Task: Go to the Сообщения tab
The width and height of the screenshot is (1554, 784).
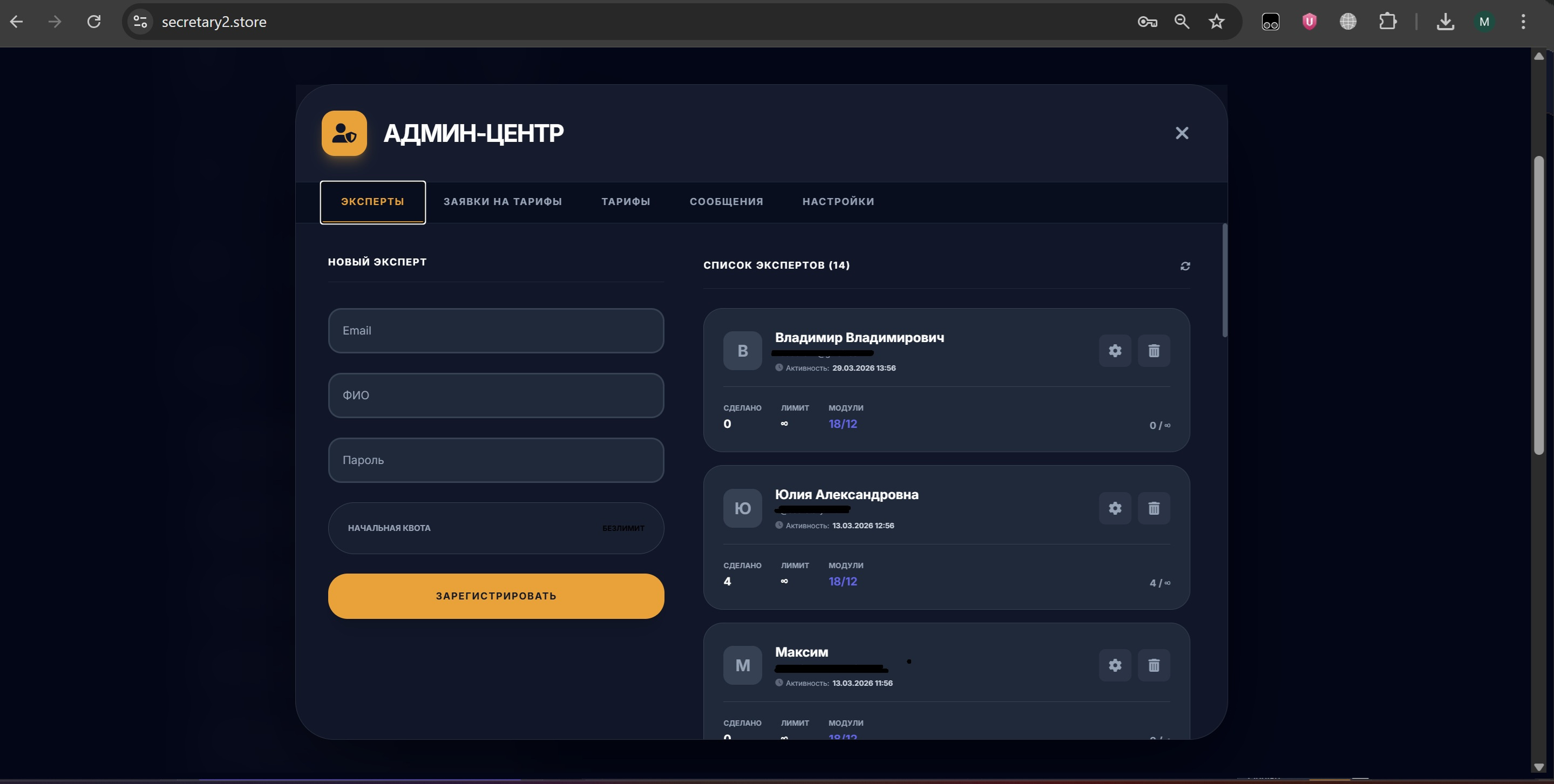Action: click(x=727, y=201)
